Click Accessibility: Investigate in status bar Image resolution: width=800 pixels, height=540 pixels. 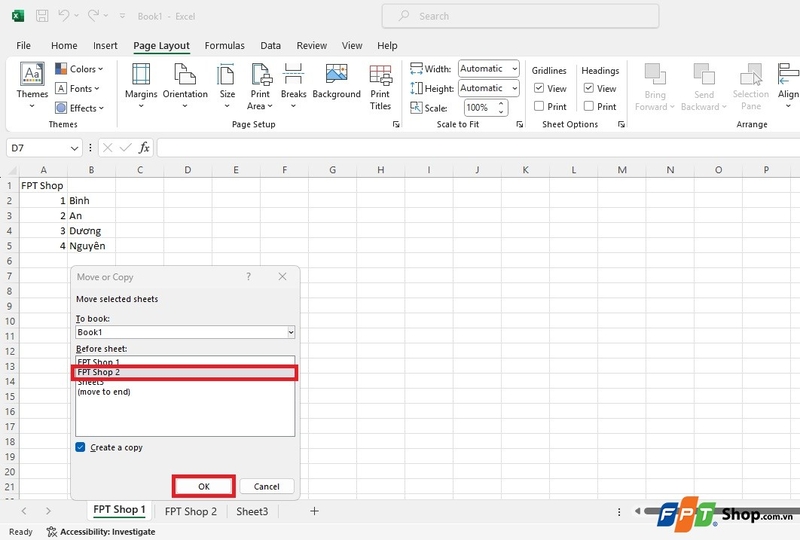click(x=101, y=532)
